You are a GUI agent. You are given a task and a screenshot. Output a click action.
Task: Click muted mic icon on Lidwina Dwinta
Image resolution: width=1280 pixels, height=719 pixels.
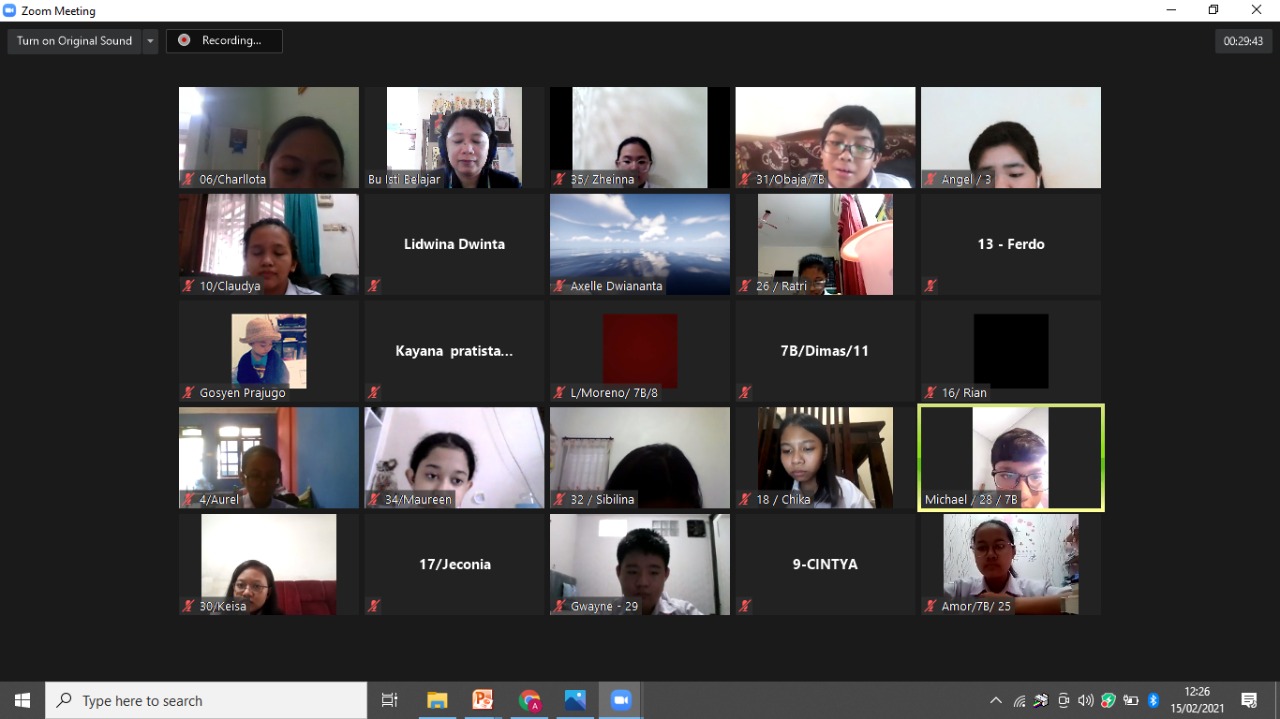(374, 286)
